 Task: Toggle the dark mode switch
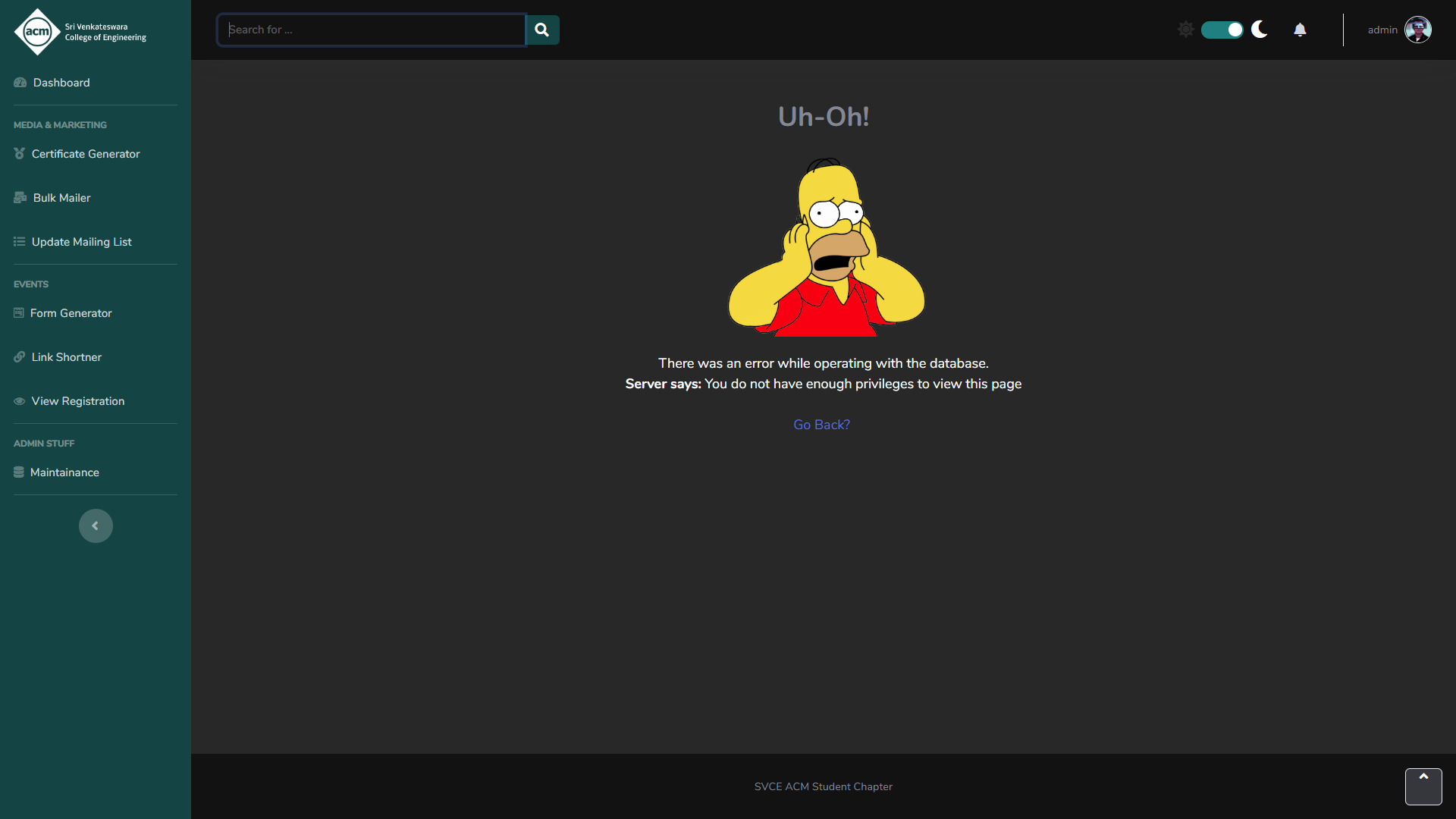click(x=1222, y=30)
